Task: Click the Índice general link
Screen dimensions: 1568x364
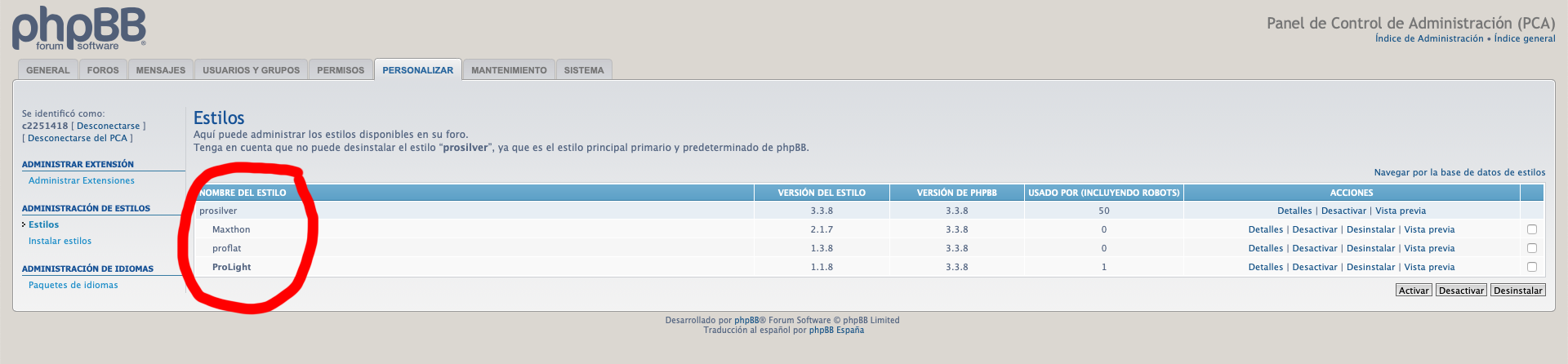Action: pyautogui.click(x=1524, y=38)
